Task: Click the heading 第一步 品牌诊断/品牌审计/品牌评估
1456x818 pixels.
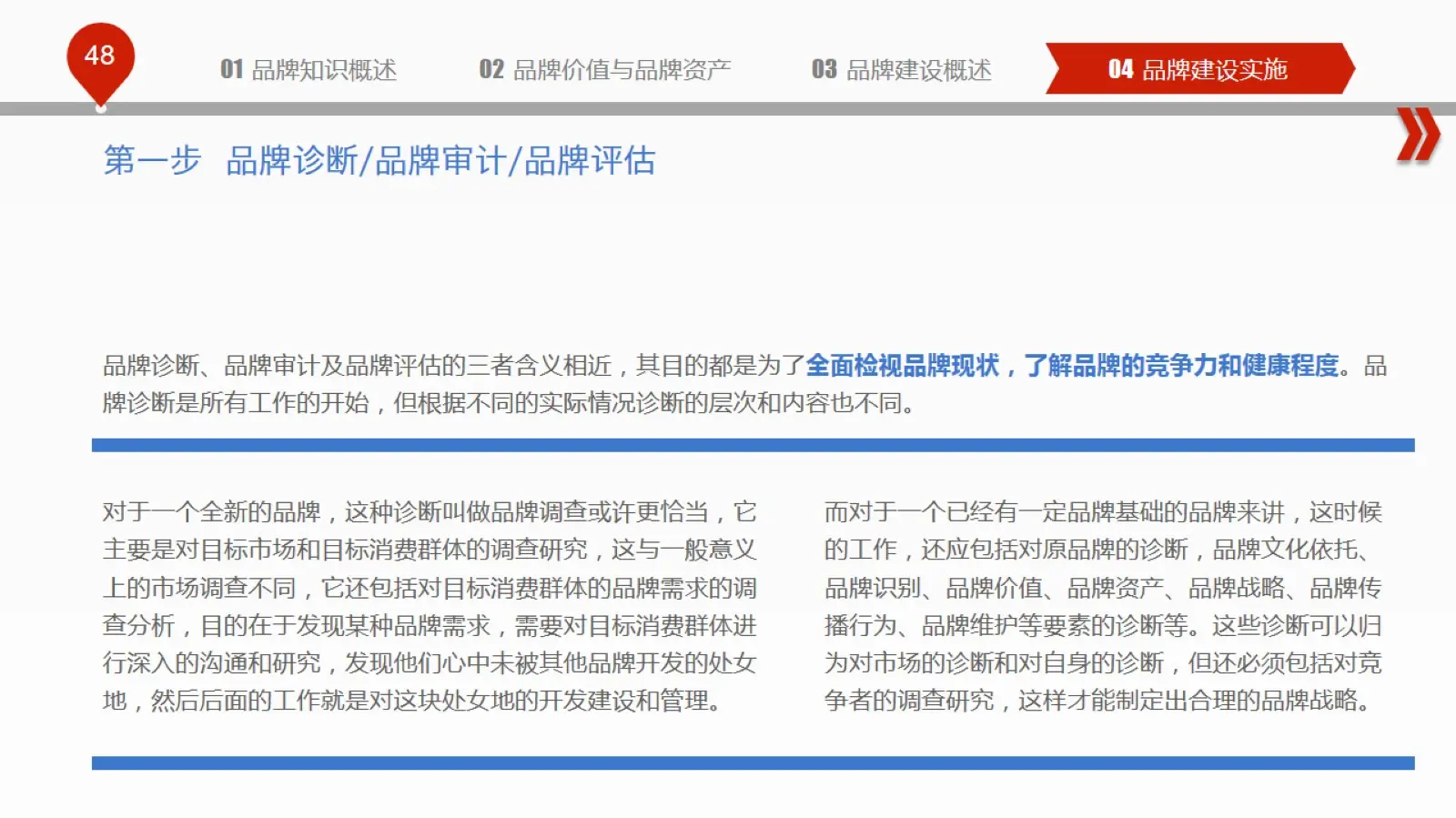Action: coord(379,160)
